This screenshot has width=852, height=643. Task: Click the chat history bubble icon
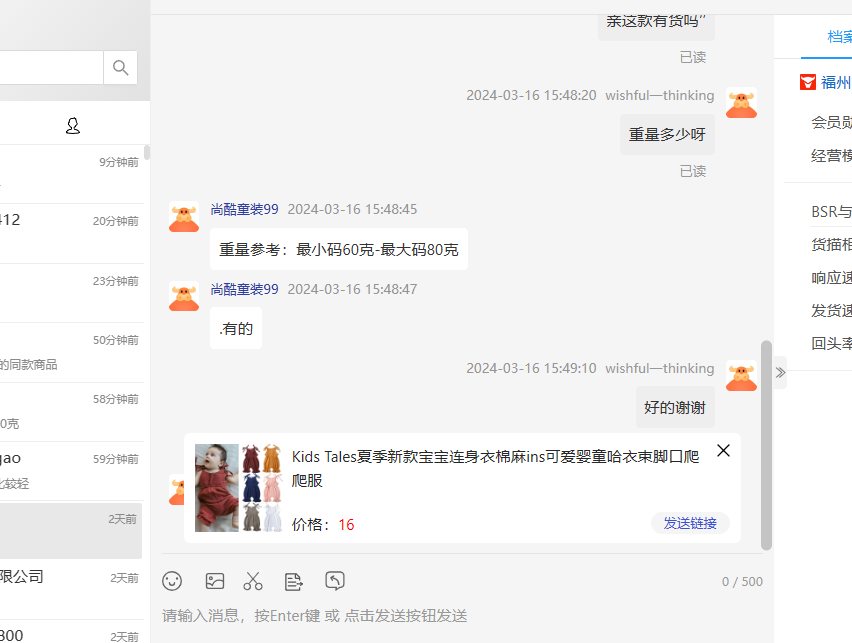coord(335,580)
